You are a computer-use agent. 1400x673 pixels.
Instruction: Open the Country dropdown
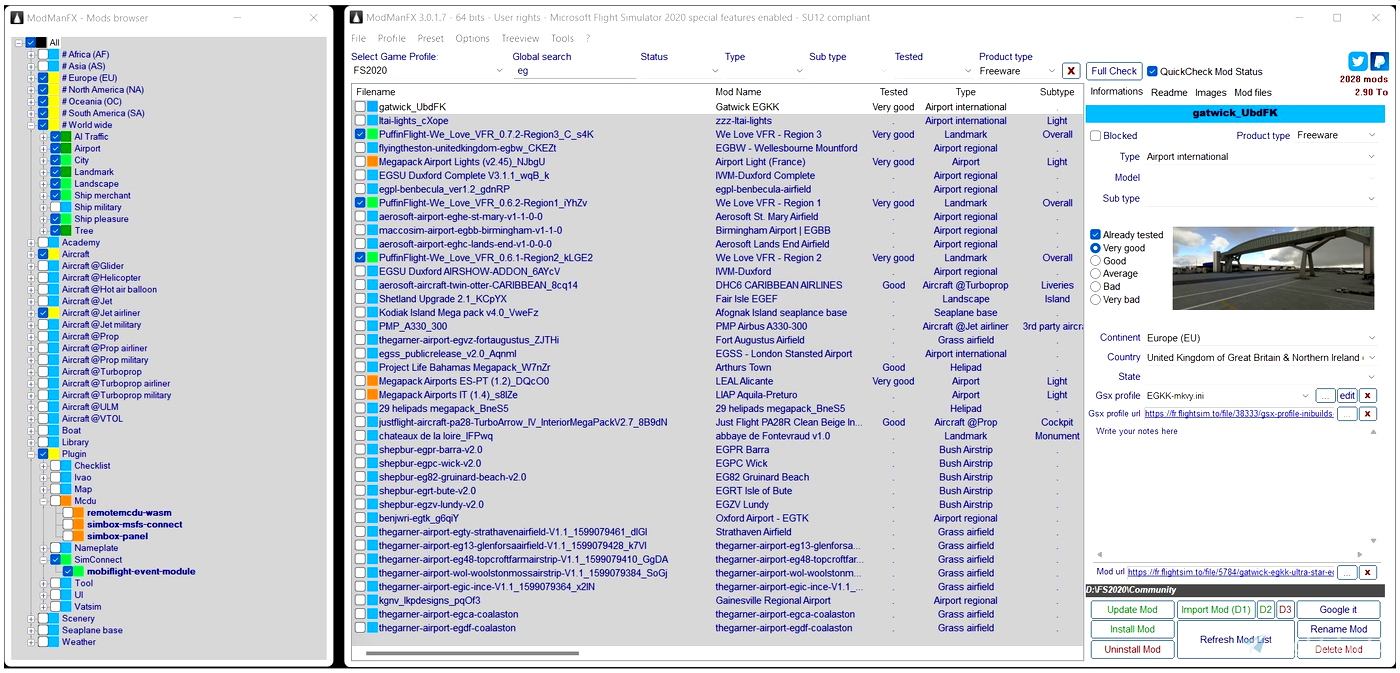point(1262,357)
